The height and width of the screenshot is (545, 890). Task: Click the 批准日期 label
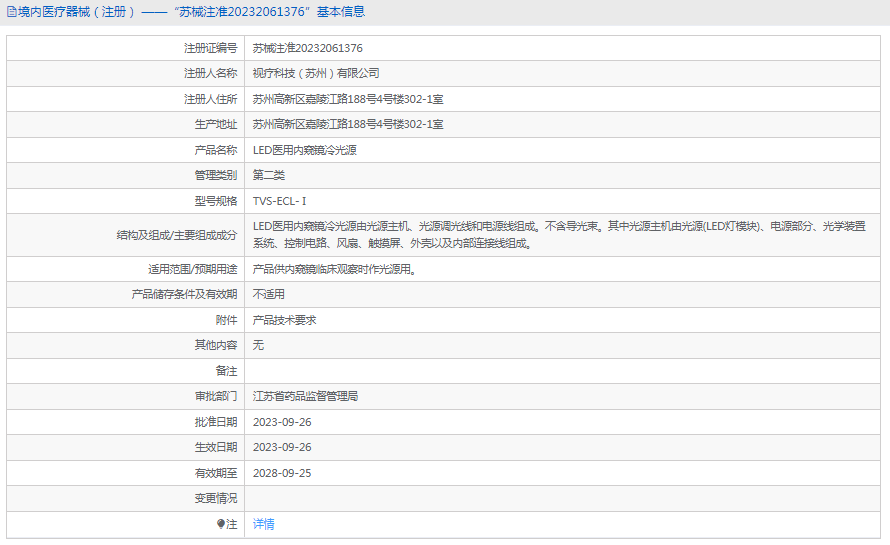(216, 422)
